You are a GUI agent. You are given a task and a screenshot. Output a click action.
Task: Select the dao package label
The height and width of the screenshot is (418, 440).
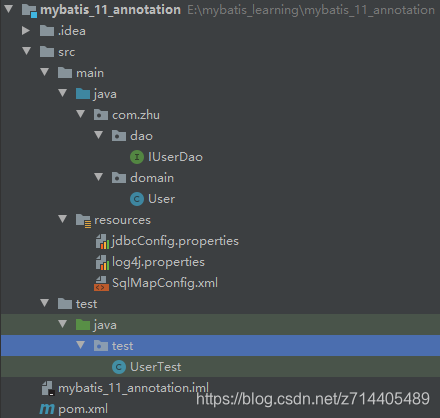141,136
